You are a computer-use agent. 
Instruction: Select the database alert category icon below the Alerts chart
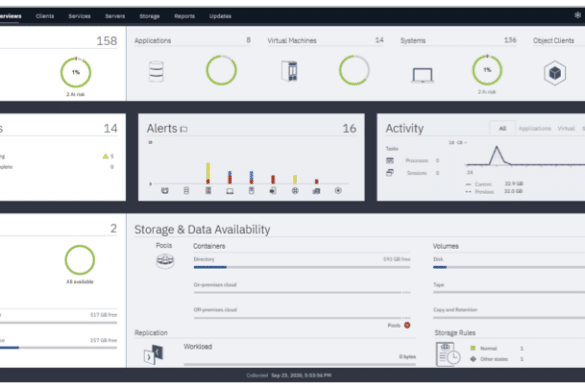pyautogui.click(x=186, y=191)
